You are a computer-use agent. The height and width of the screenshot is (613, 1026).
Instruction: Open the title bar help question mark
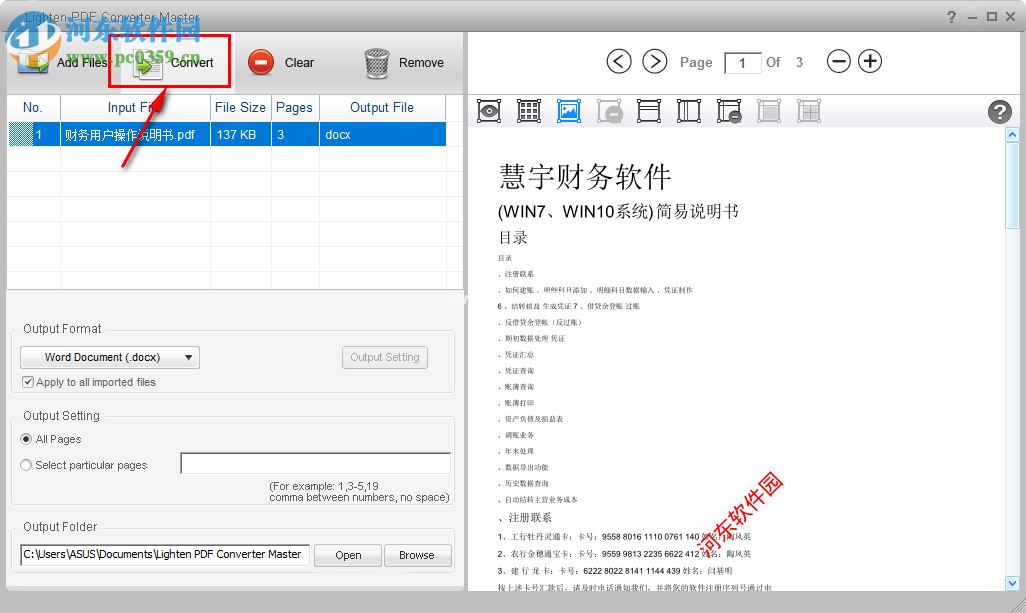(x=951, y=17)
